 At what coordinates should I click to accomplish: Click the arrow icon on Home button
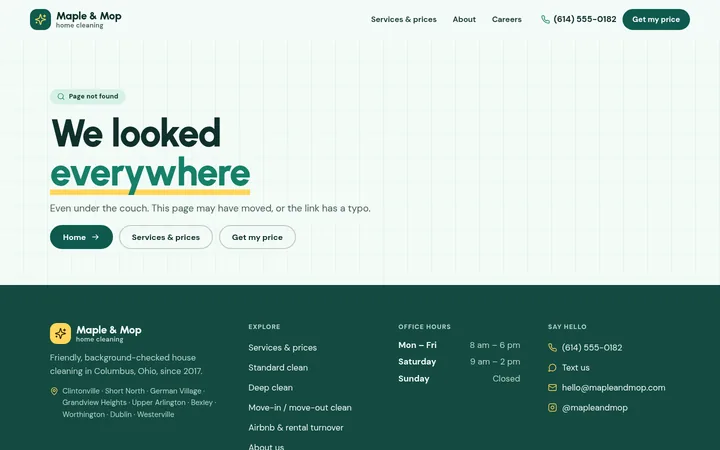click(96, 237)
